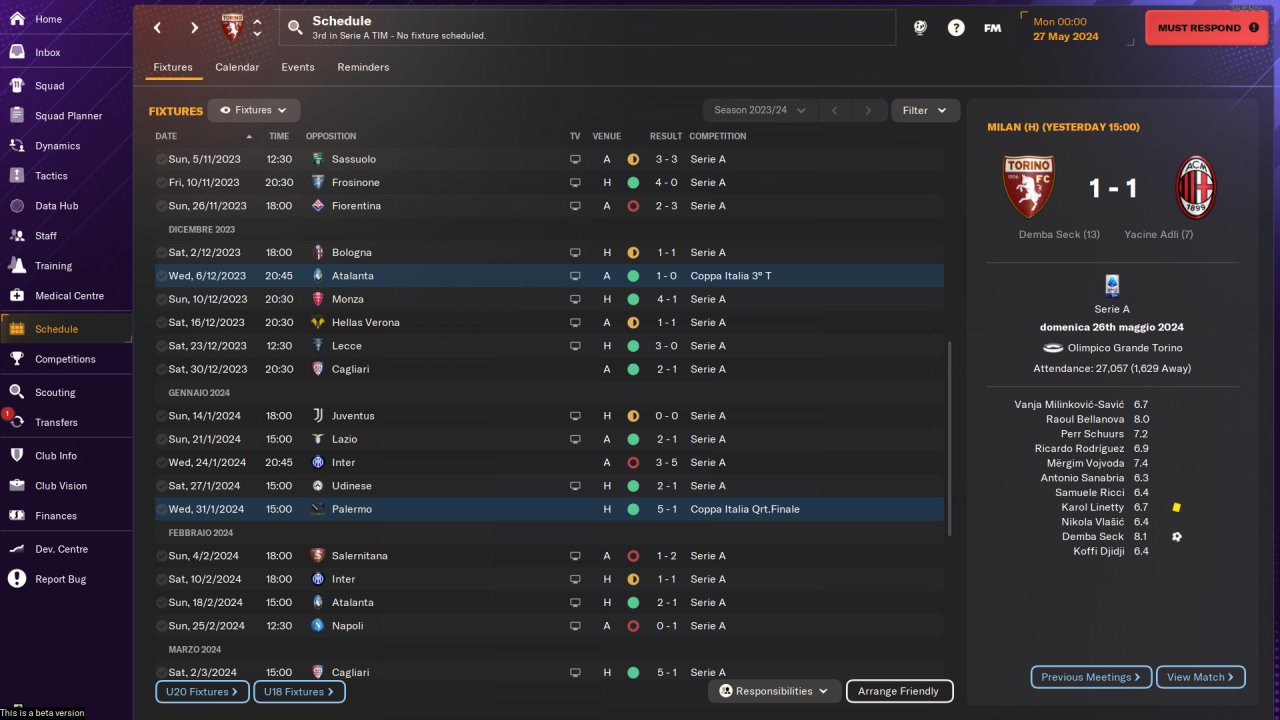
Task: Click the Torino badge in the top bar
Action: (x=232, y=28)
